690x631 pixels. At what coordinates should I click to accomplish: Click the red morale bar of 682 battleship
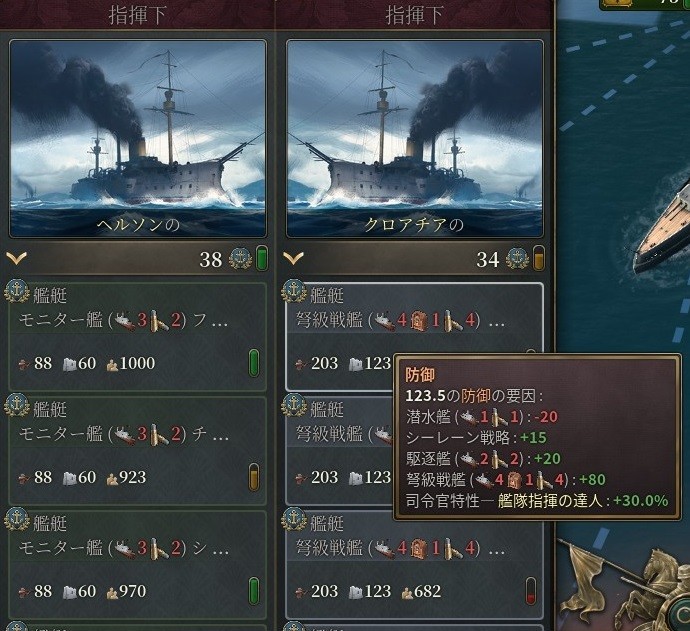(531, 591)
